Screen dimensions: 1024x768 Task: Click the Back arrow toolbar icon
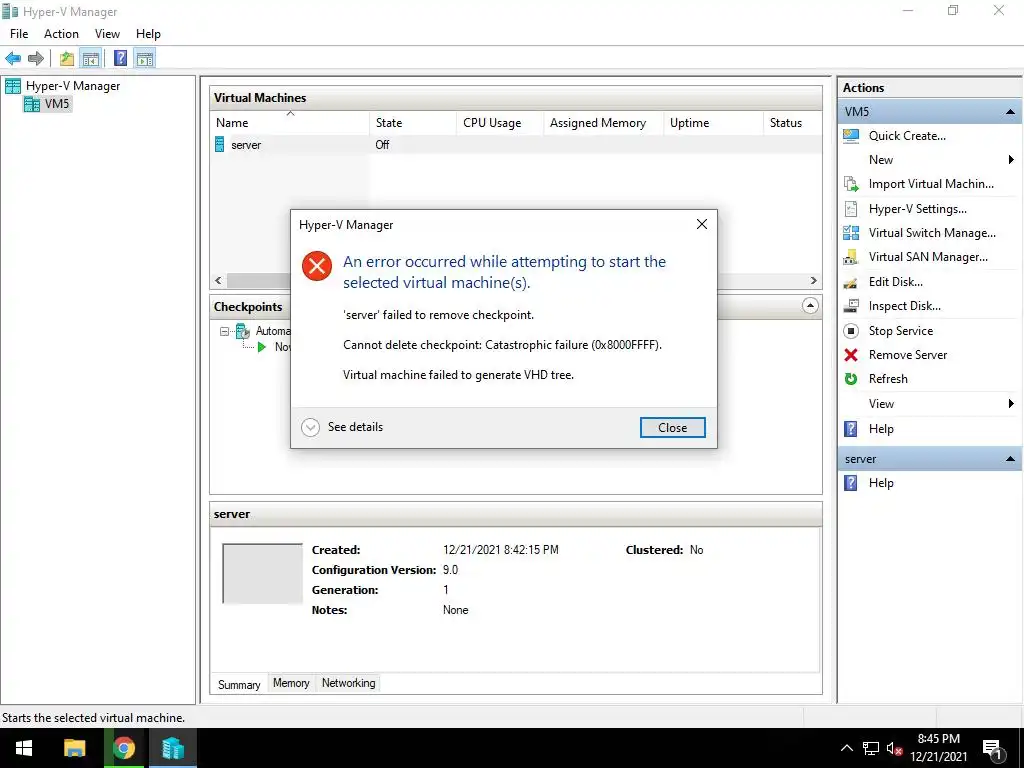click(x=13, y=59)
